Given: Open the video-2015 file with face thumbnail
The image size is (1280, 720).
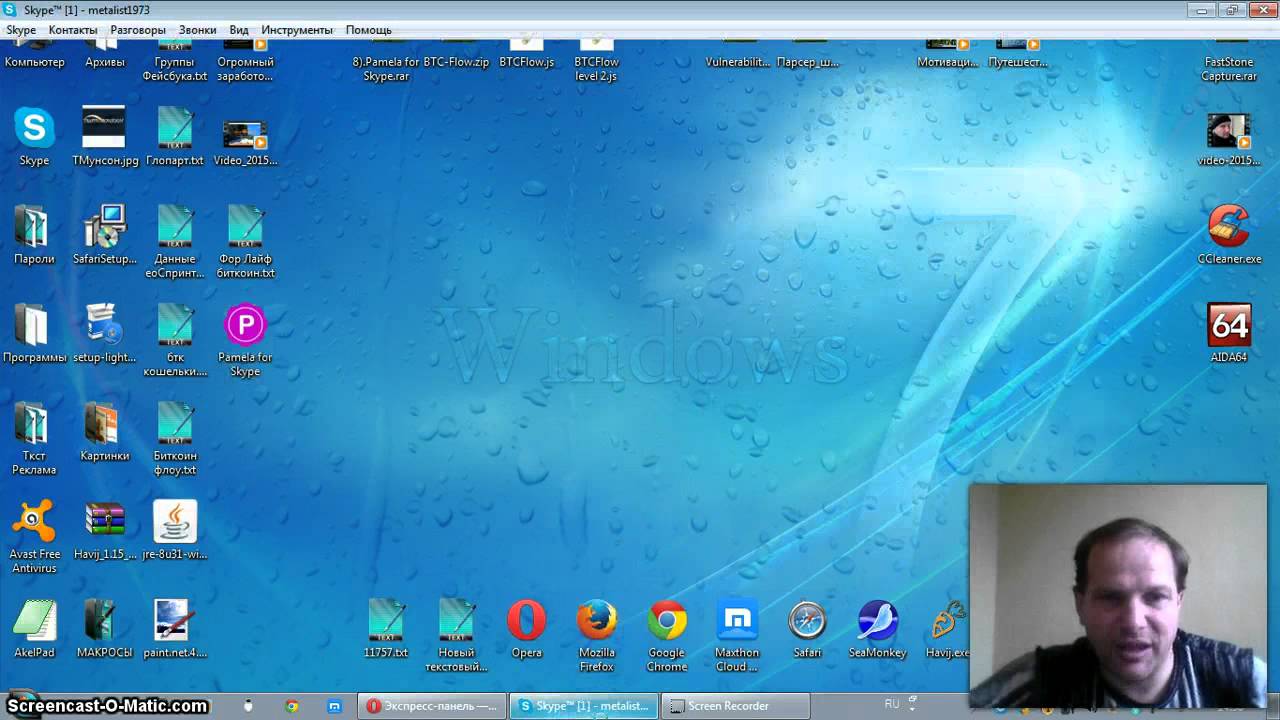Looking at the screenshot, I should click(x=1229, y=140).
